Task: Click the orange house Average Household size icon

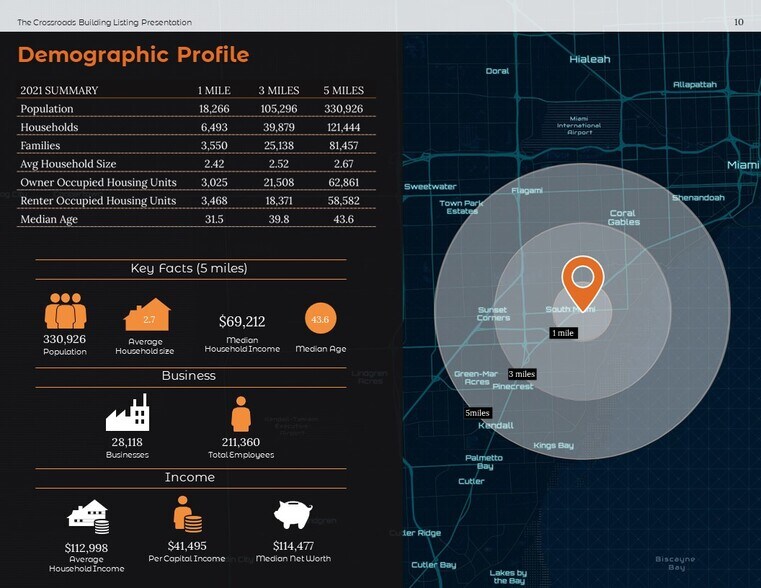Action: coord(147,315)
